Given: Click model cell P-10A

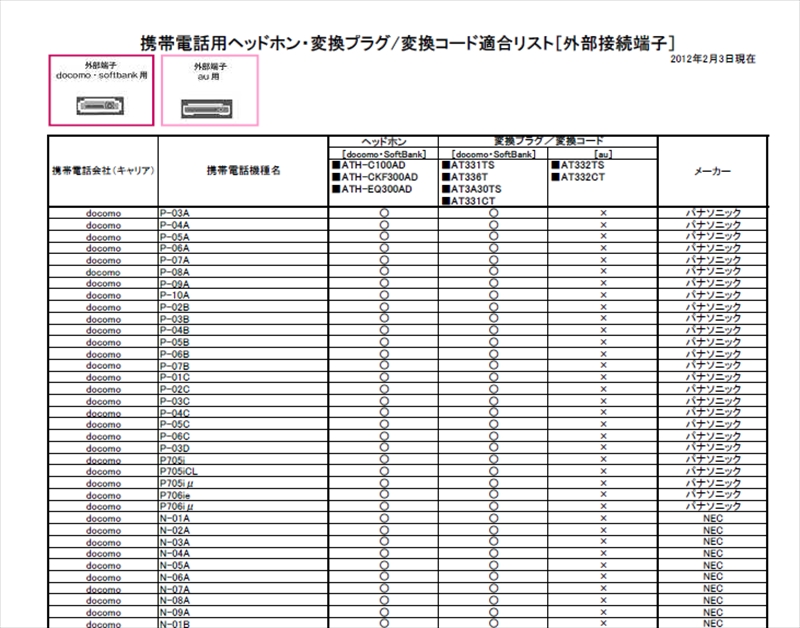Looking at the screenshot, I should coord(243,295).
